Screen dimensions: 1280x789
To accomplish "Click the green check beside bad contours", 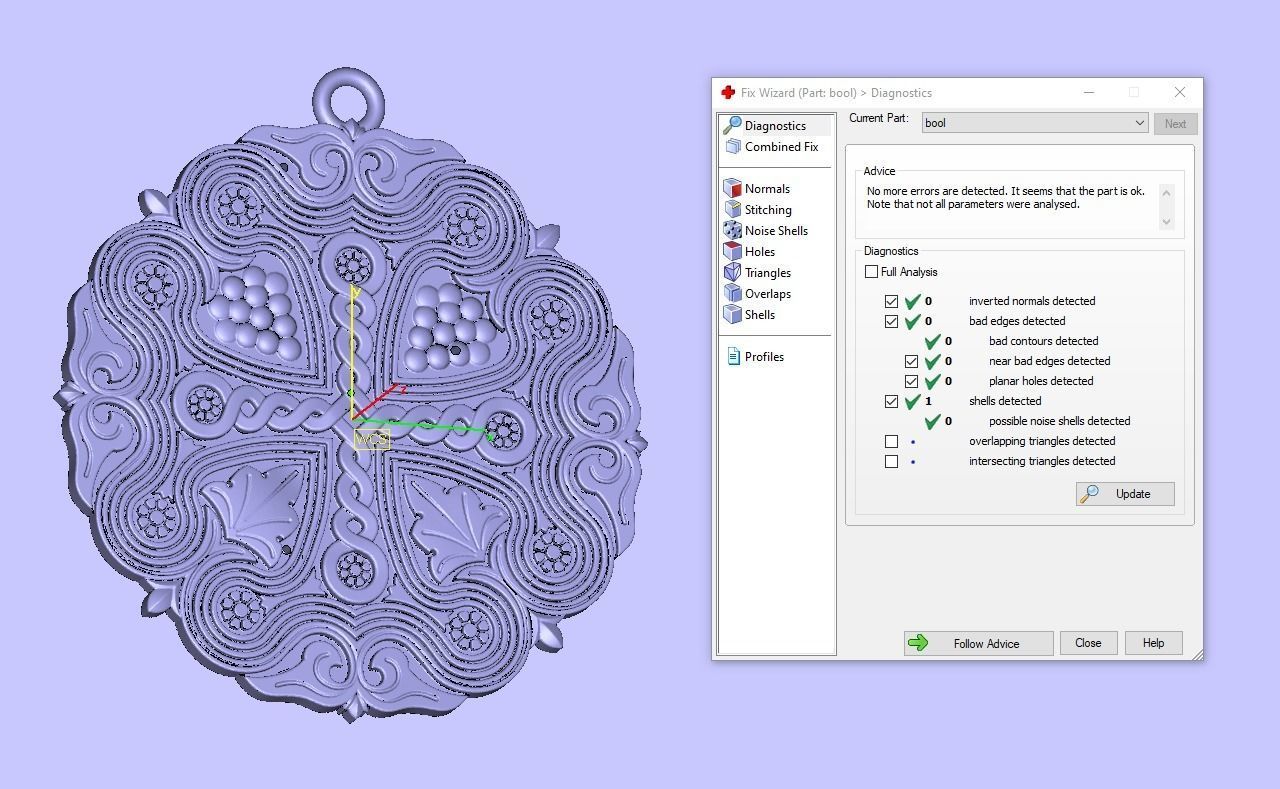I will click(x=932, y=341).
